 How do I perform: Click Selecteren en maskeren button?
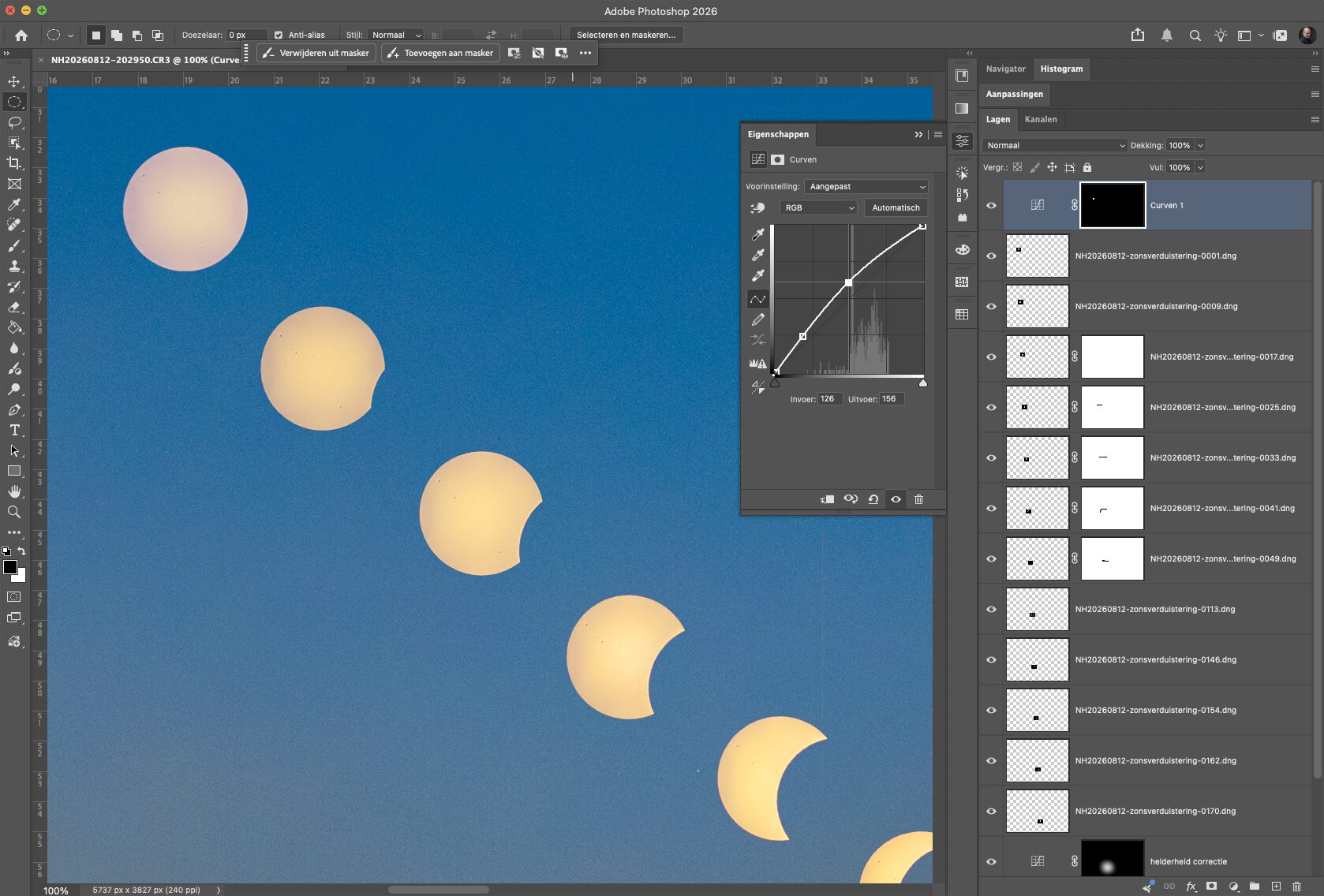tap(626, 35)
